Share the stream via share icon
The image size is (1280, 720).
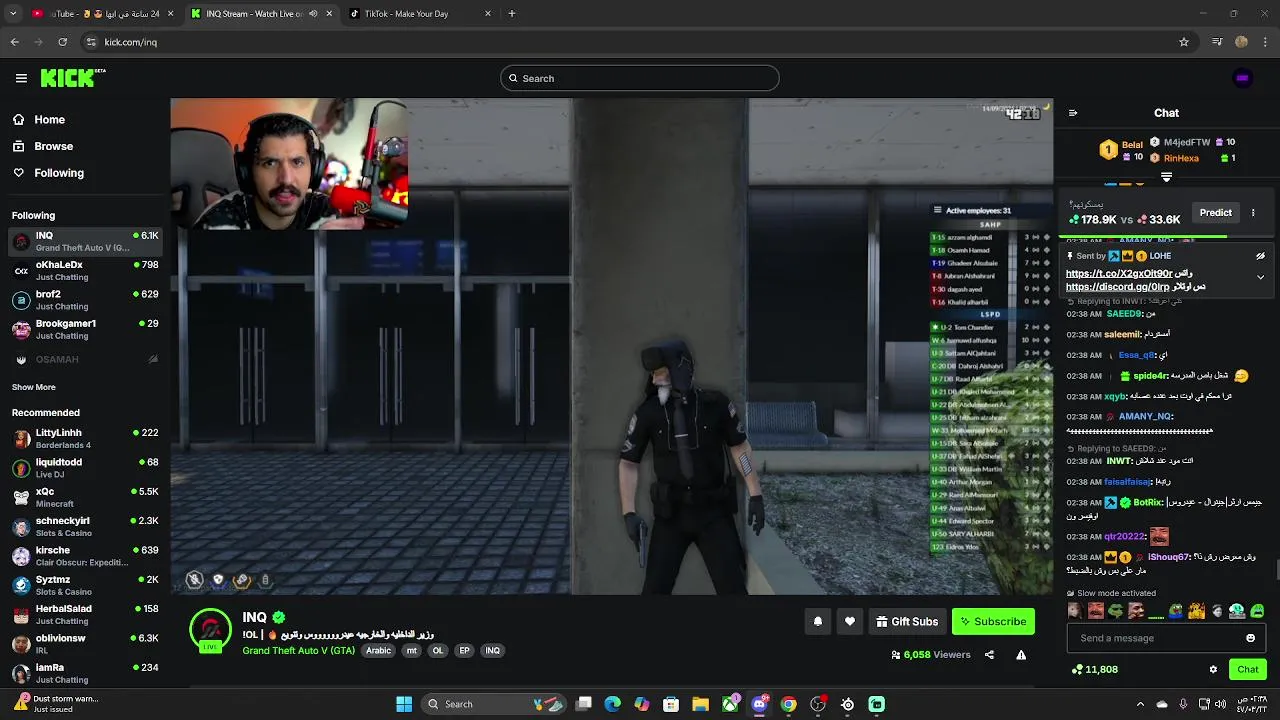tap(989, 655)
